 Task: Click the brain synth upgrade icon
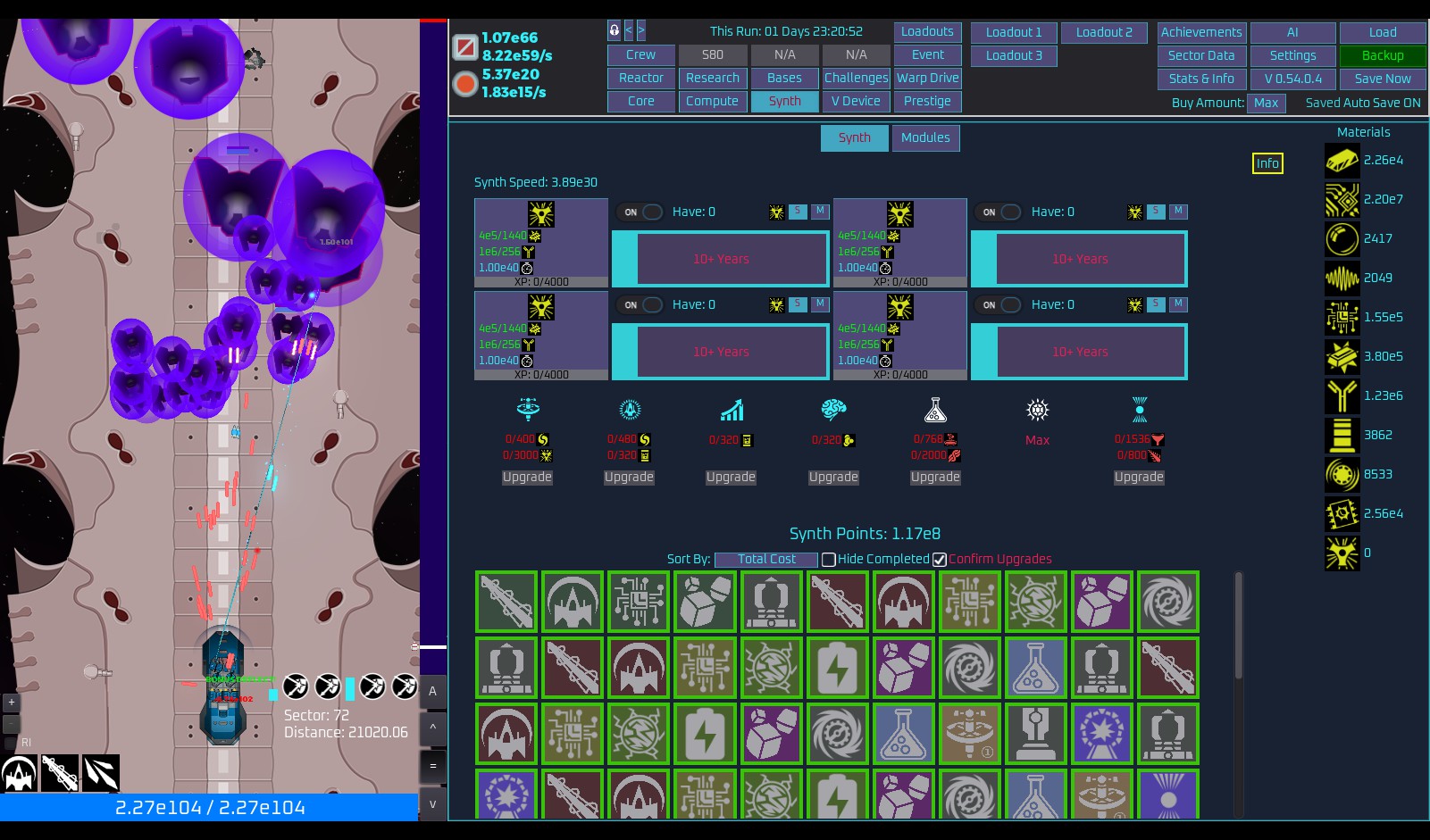tap(833, 410)
